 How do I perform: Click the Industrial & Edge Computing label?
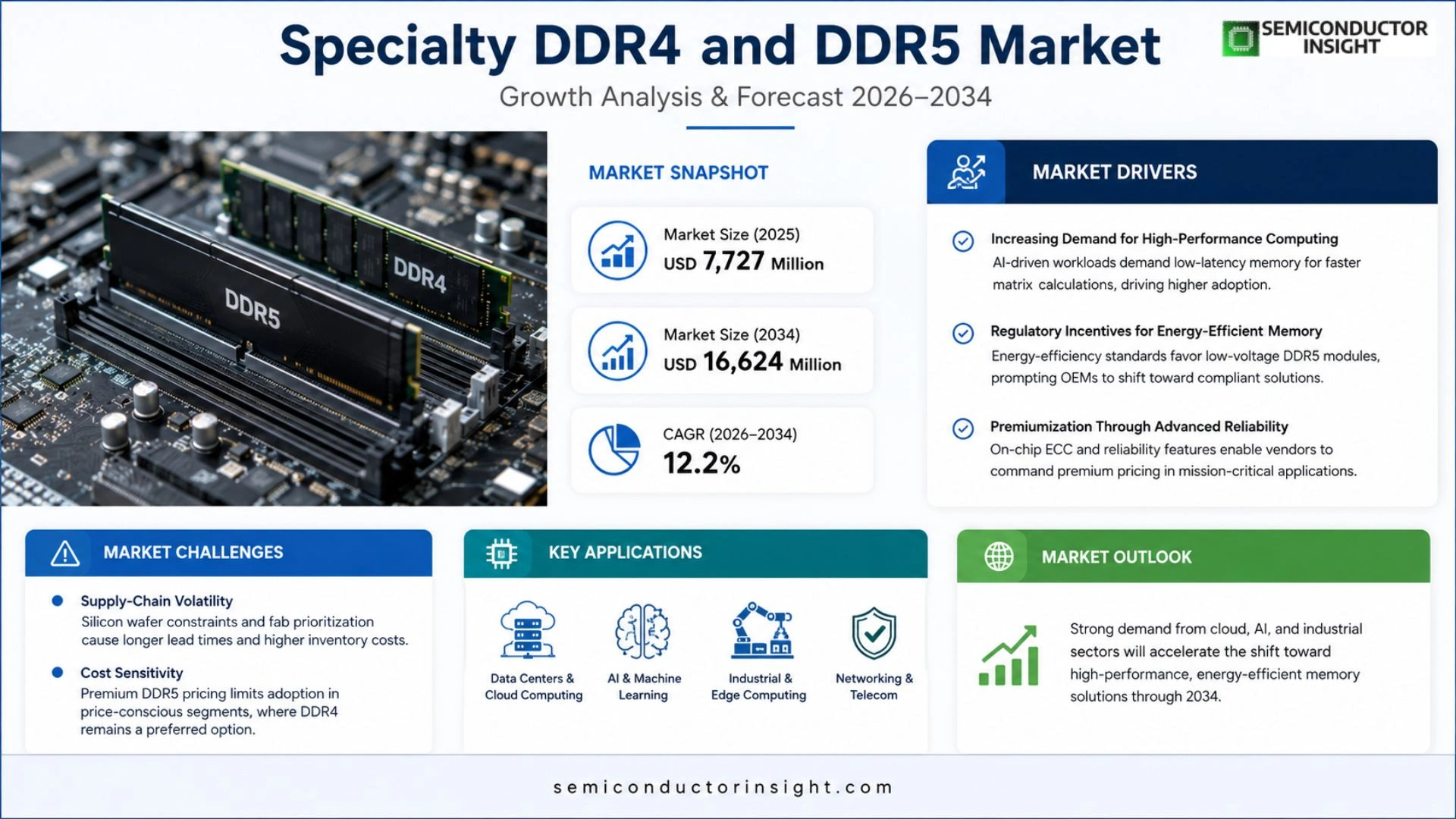[x=759, y=686]
